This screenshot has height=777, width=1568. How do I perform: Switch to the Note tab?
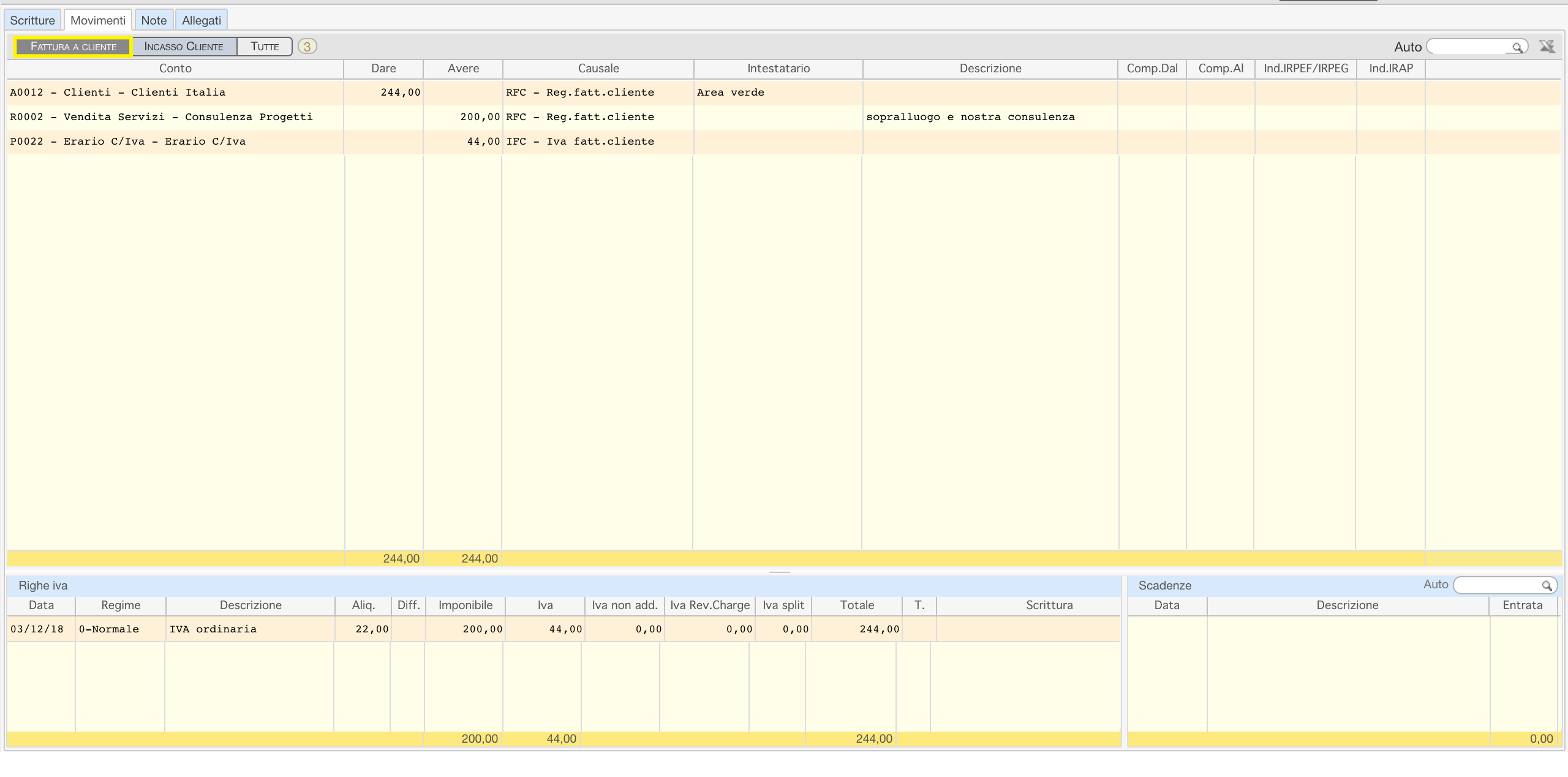pos(154,20)
